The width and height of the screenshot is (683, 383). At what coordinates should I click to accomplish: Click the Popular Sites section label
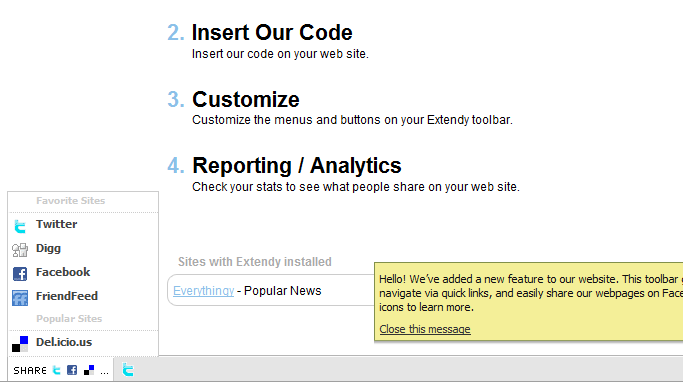point(69,319)
